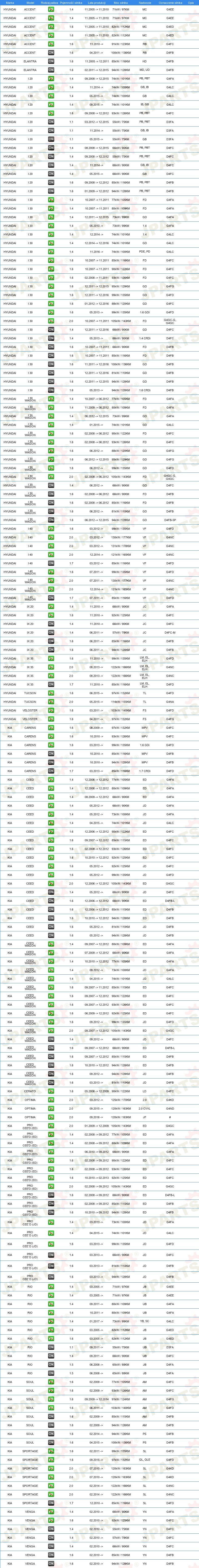Click the Opis column header
Image resolution: width=199 pixels, height=1568 pixels.
click(191, 3)
